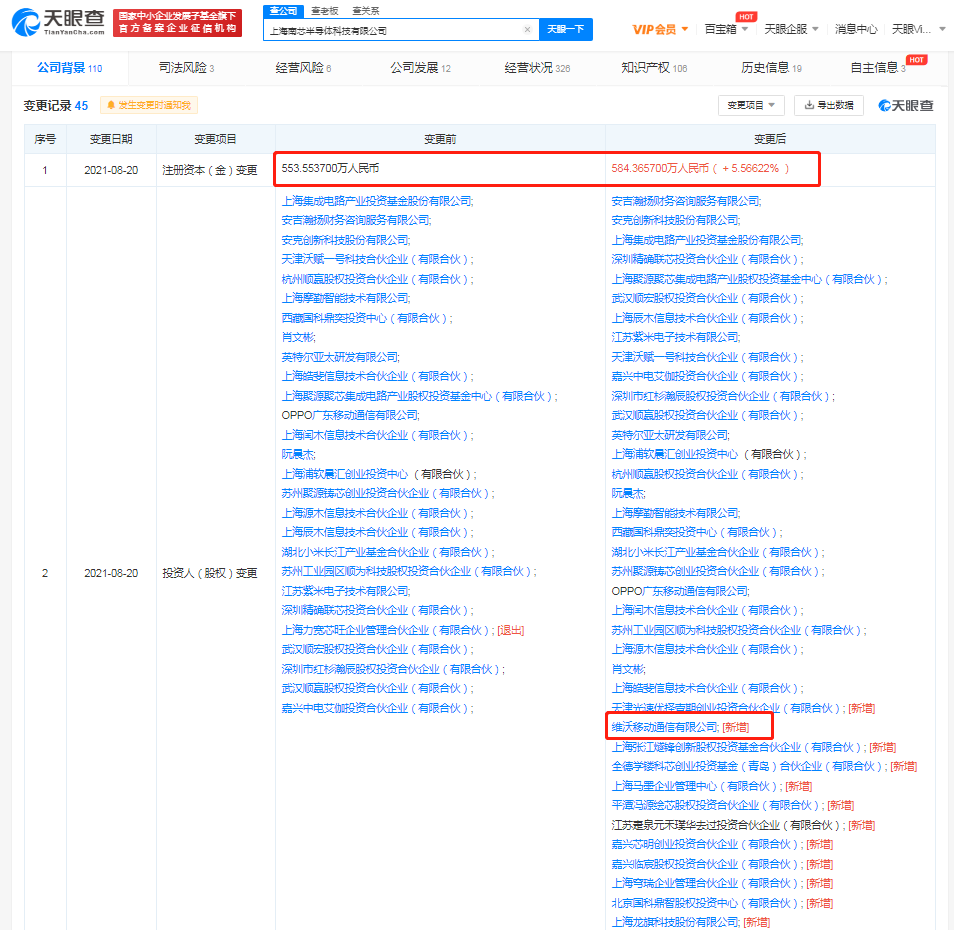Open 嘉兴临宸股权投资合伙企业 link
Screen dimensions: 954x930
[x=706, y=864]
